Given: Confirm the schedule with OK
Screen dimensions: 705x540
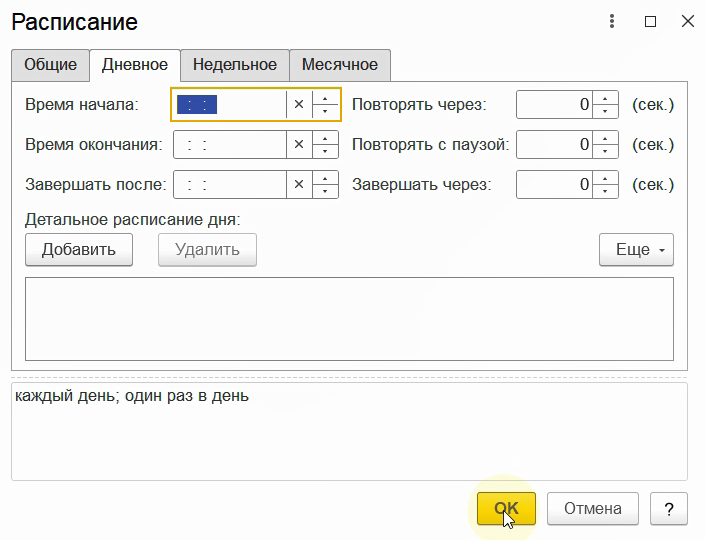Looking at the screenshot, I should pyautogui.click(x=506, y=508).
